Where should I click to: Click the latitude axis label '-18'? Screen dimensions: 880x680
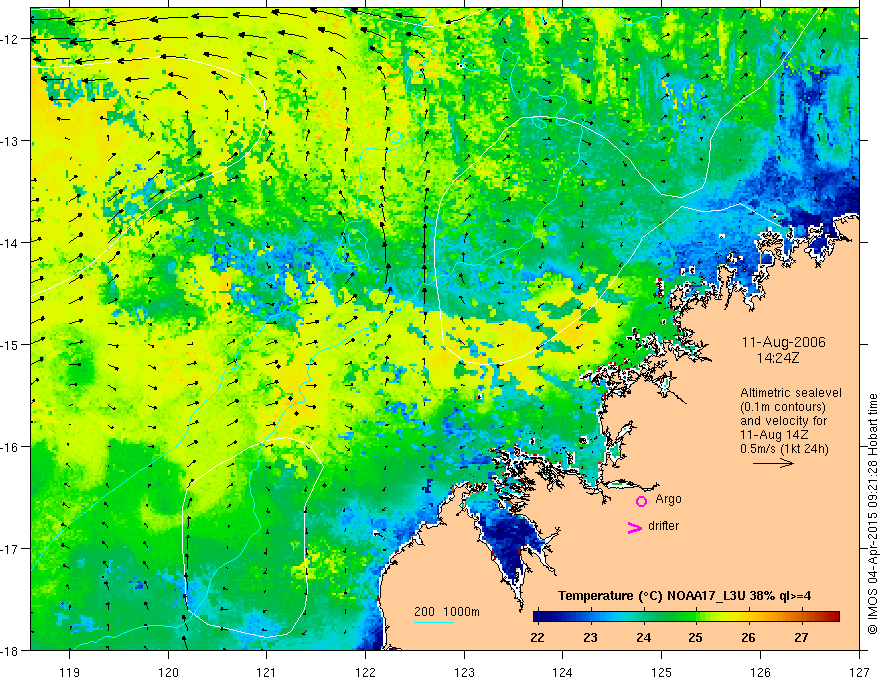(11, 650)
